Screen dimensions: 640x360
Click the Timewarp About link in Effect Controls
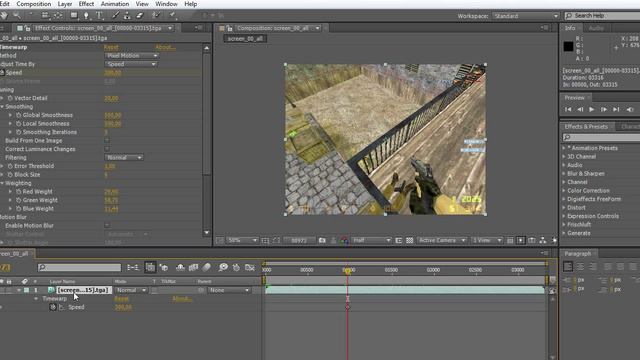(165, 47)
